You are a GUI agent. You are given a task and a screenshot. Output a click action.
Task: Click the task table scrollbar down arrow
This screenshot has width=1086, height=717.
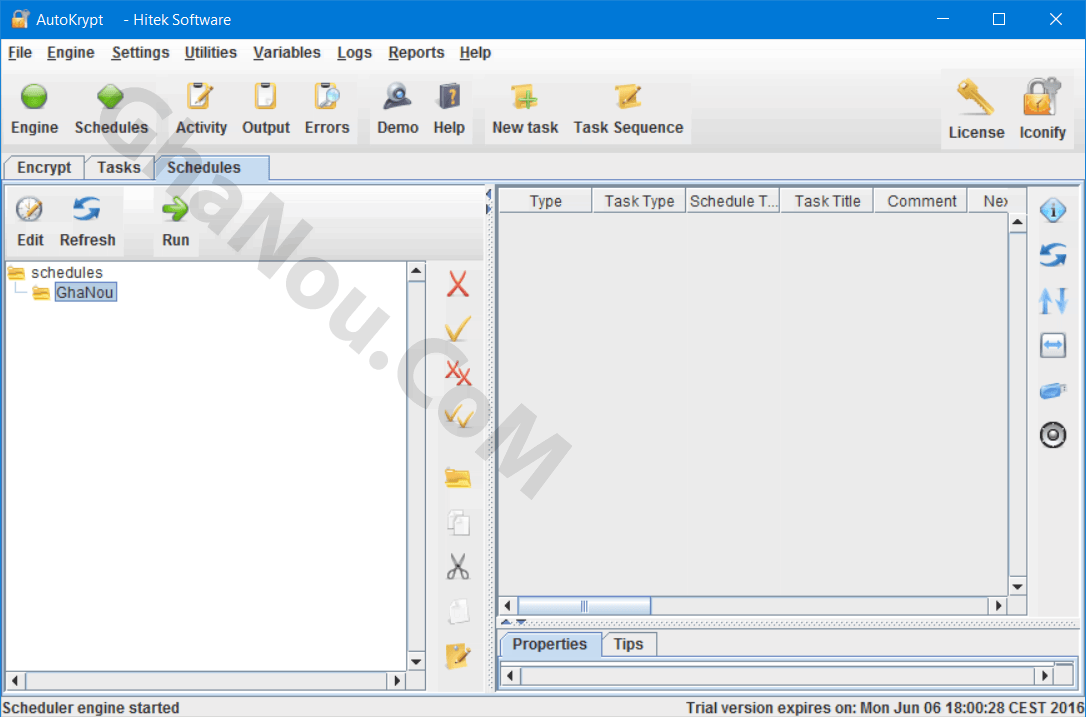coord(1017,587)
